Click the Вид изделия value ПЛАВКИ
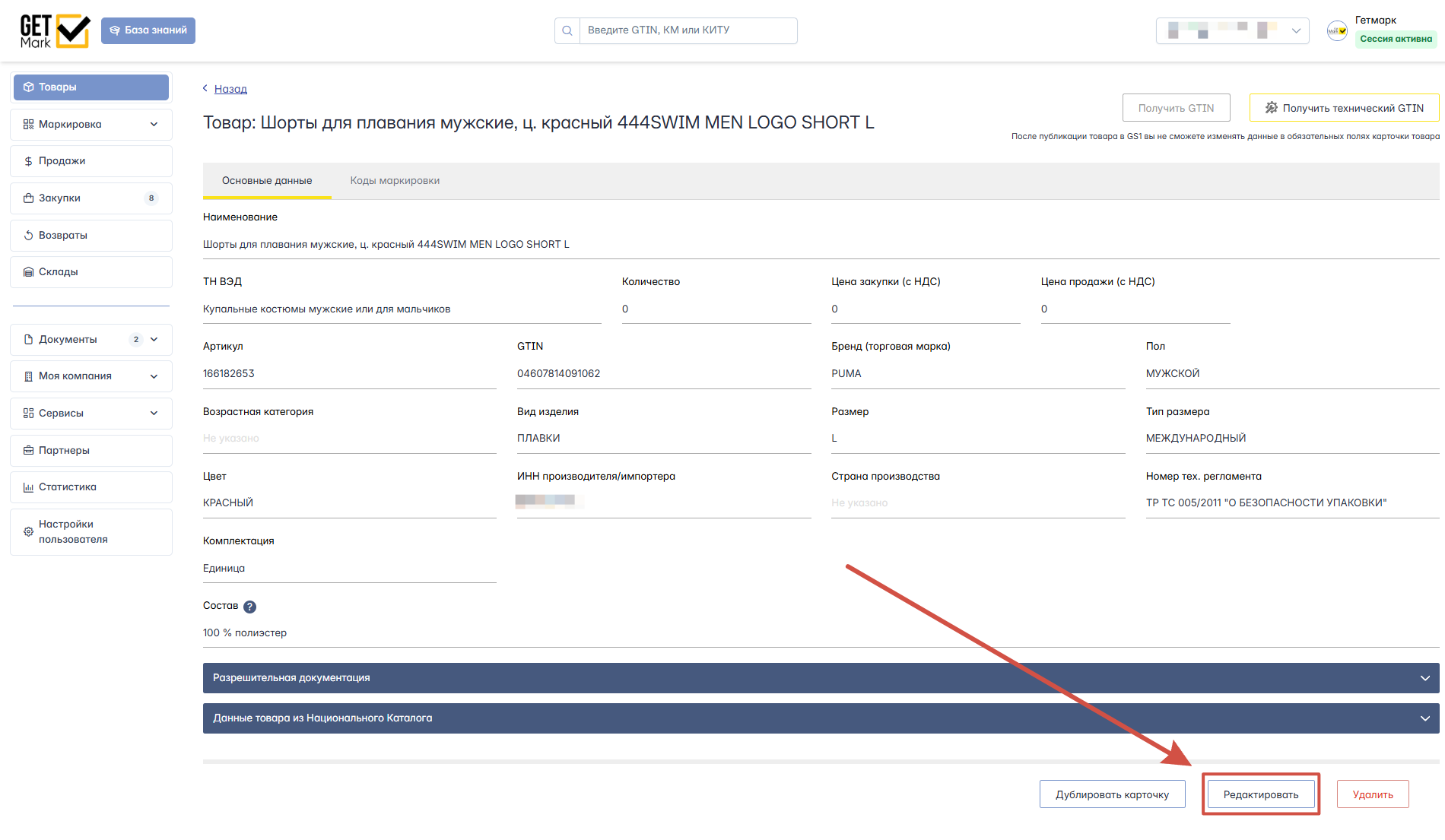1445x840 pixels. [538, 439]
